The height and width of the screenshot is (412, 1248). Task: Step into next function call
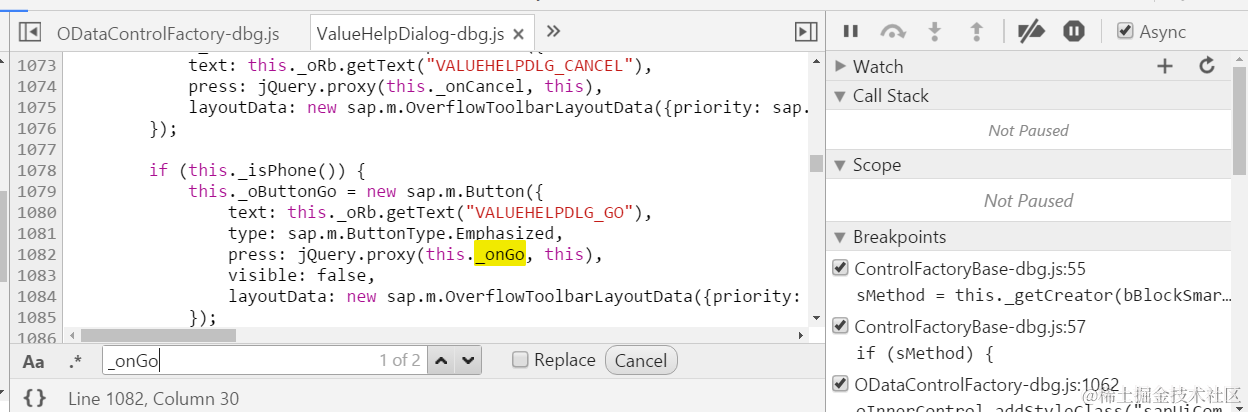935,32
